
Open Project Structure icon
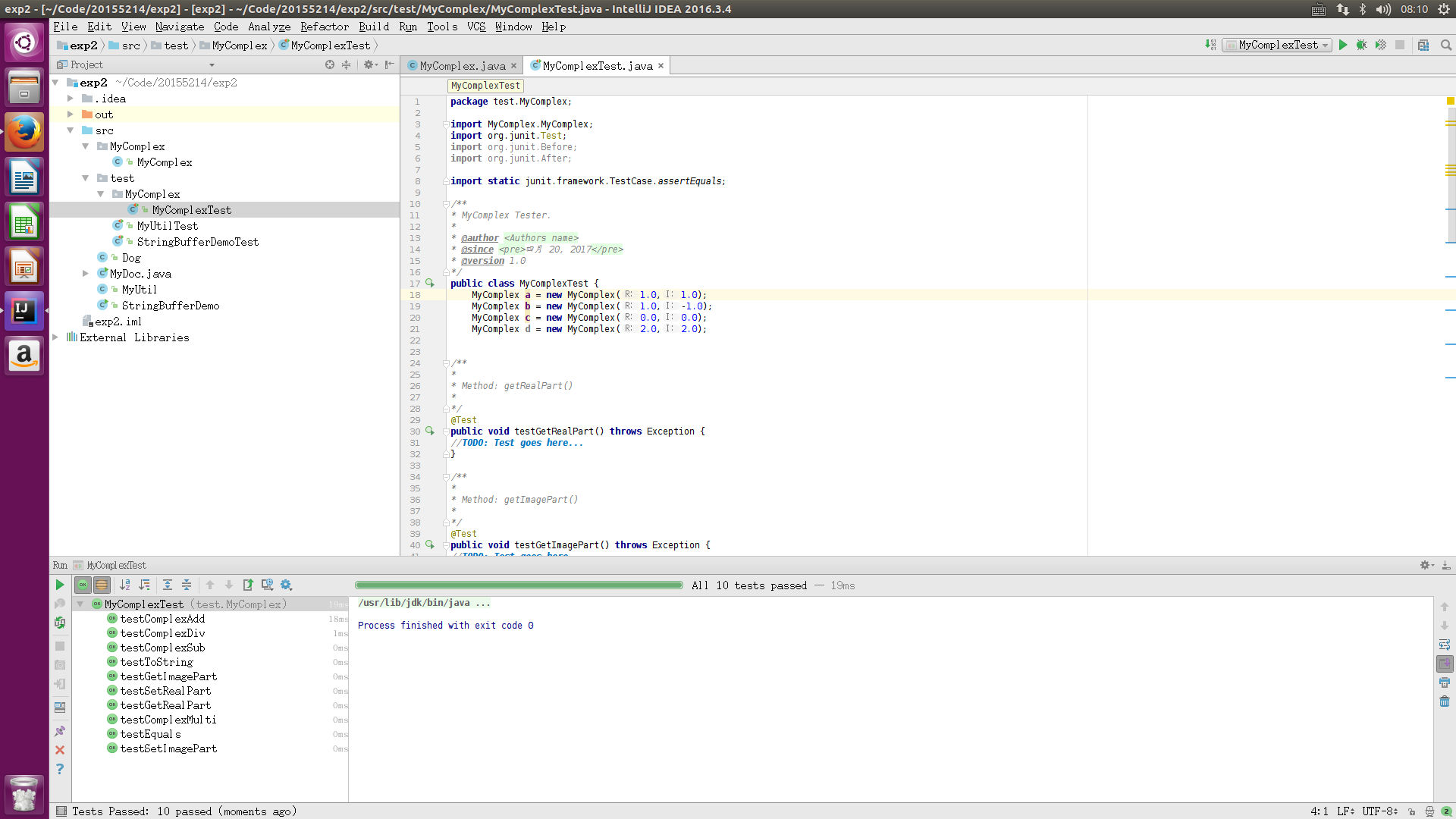click(1423, 45)
